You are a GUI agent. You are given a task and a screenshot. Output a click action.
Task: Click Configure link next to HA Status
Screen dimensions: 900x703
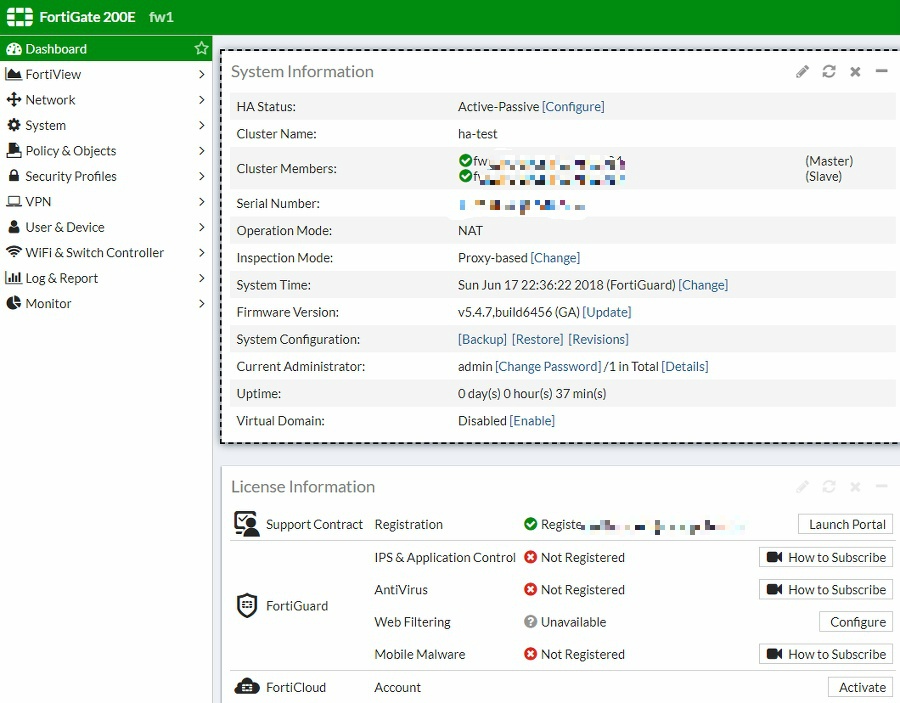[573, 106]
